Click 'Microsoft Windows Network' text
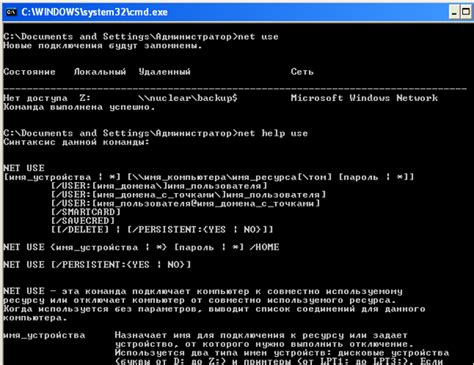Image resolution: width=474 pixels, height=365 pixels. (364, 98)
